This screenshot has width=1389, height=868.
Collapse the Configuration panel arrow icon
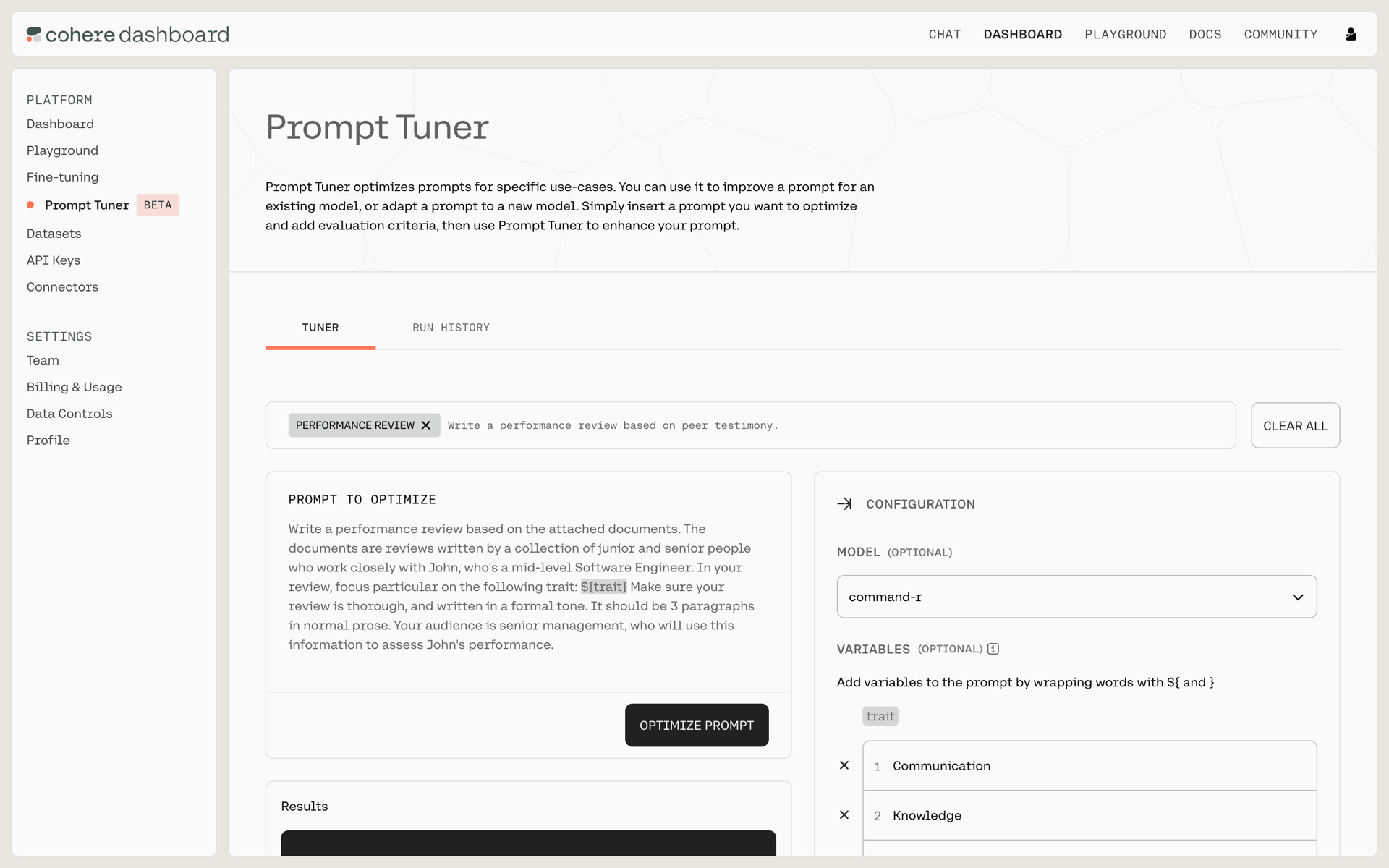(844, 504)
